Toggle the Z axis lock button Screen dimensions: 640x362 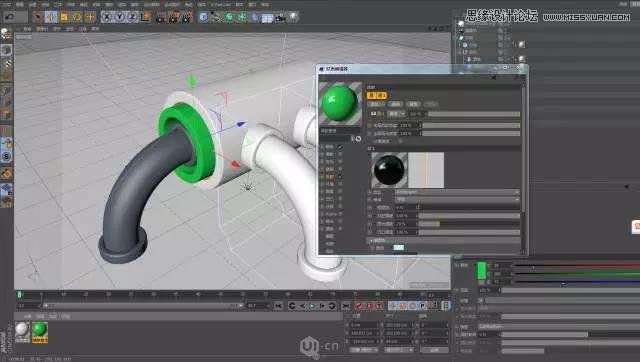coord(133,17)
